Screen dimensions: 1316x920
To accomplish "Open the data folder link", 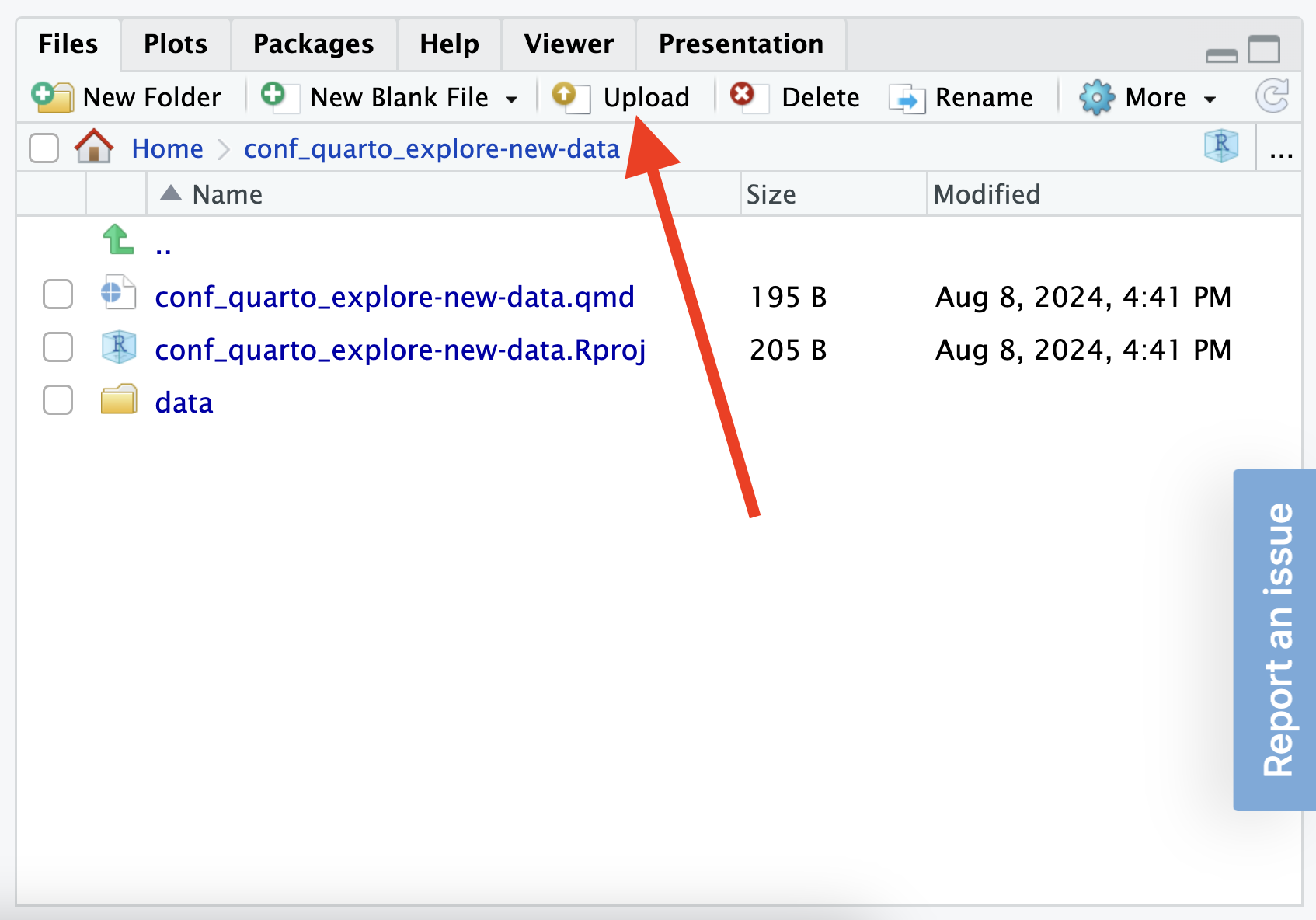I will (x=184, y=403).
